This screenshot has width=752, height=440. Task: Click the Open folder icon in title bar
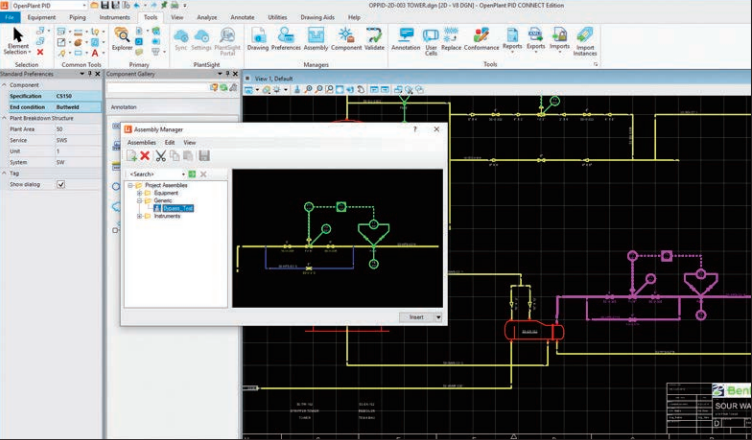coord(94,5)
